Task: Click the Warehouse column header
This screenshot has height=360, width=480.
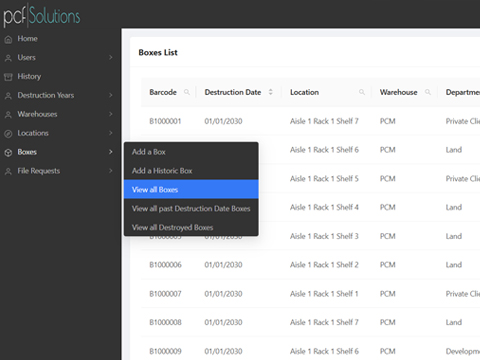Action: (x=398, y=92)
